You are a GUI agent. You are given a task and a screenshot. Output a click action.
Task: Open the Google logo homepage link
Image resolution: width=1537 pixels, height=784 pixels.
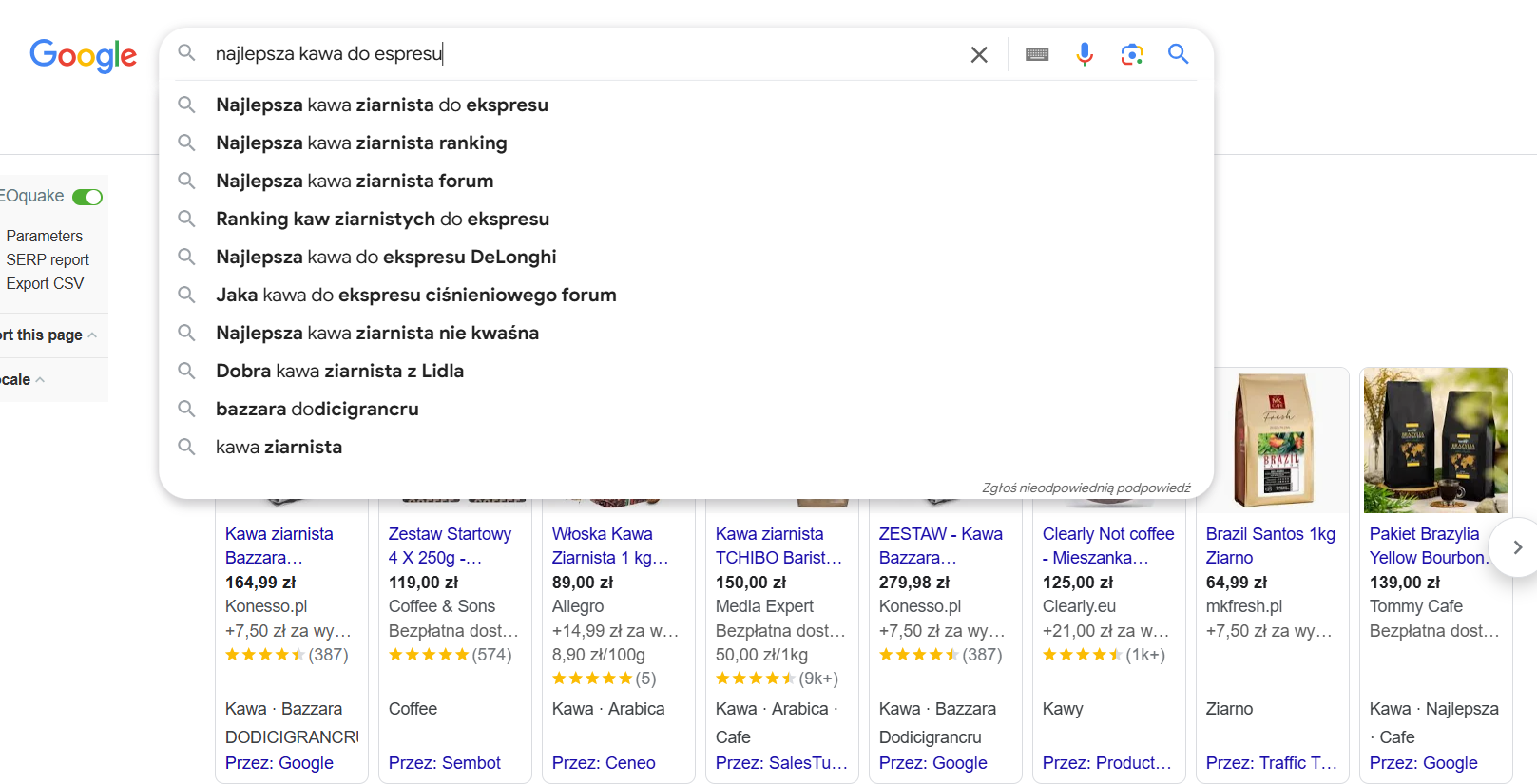pos(84,55)
